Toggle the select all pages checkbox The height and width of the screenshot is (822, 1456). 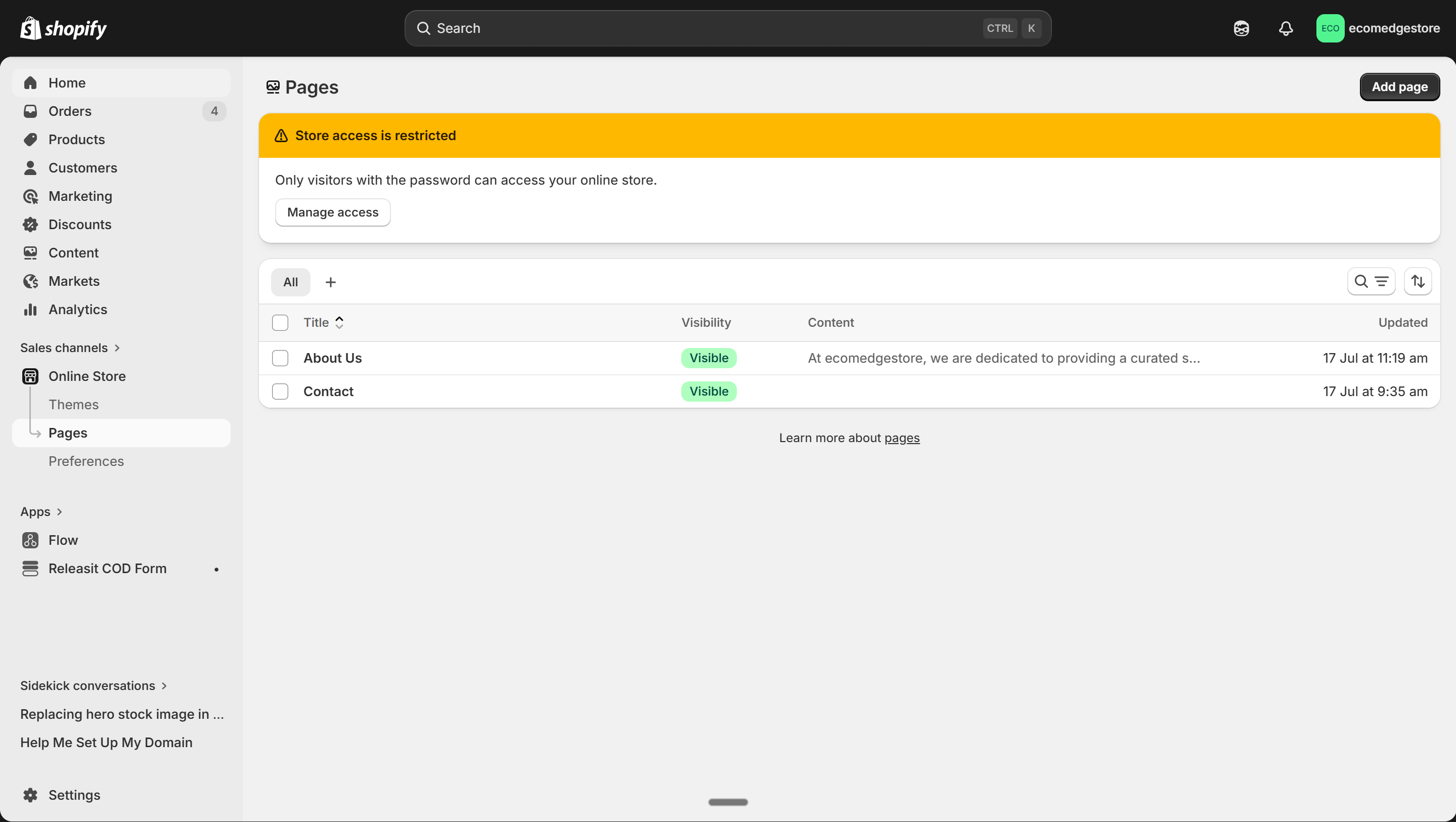[280, 322]
